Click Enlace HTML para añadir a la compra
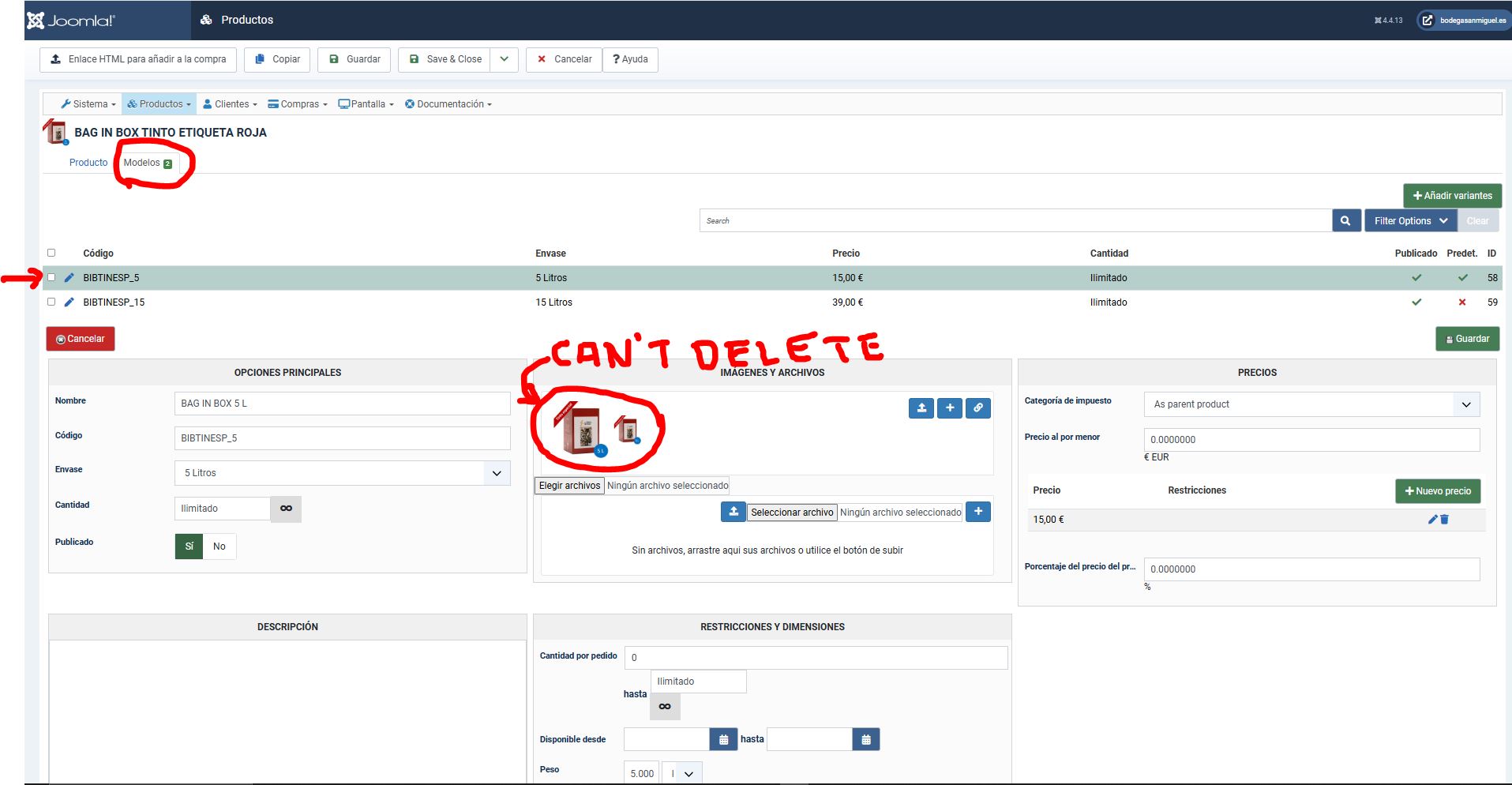This screenshot has height=785, width=1512. pos(138,59)
